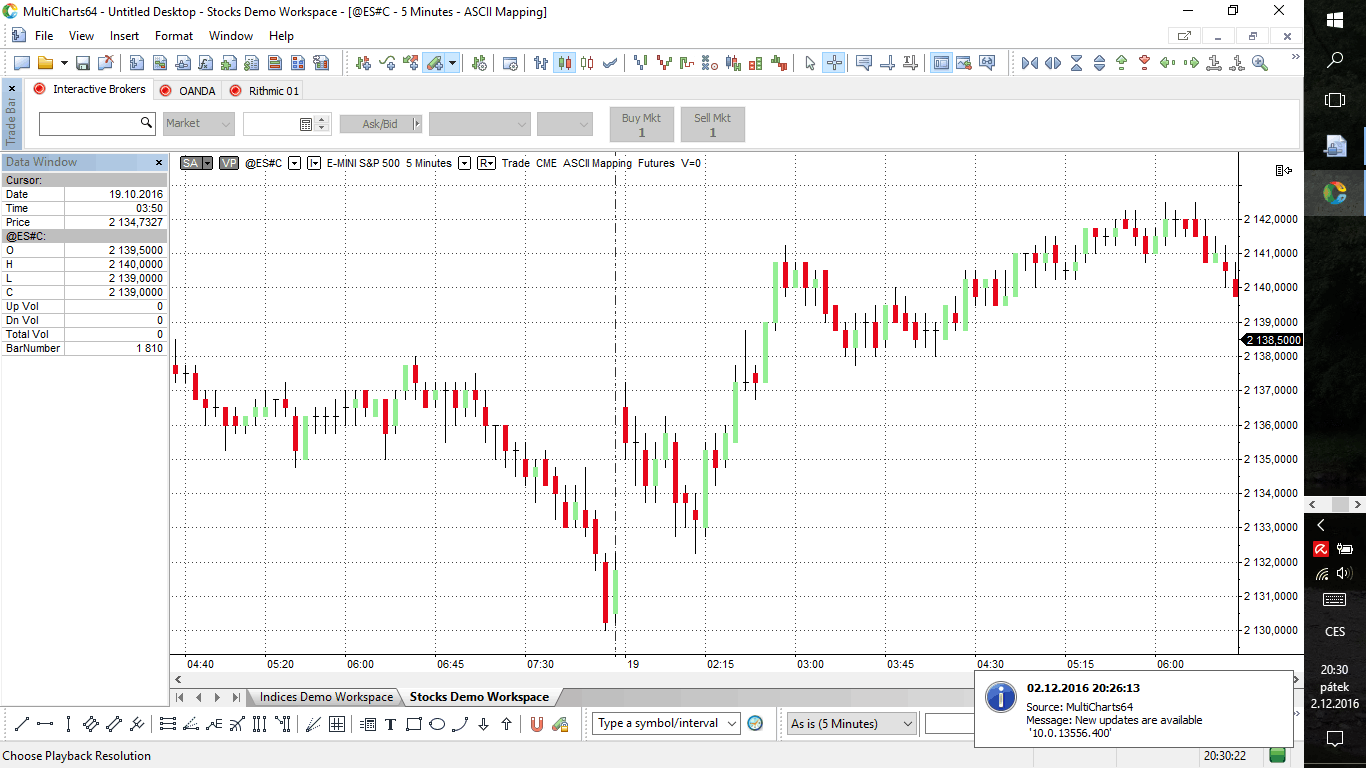
Task: Click the zoom magnifier icon in toolbar
Action: point(1259,63)
